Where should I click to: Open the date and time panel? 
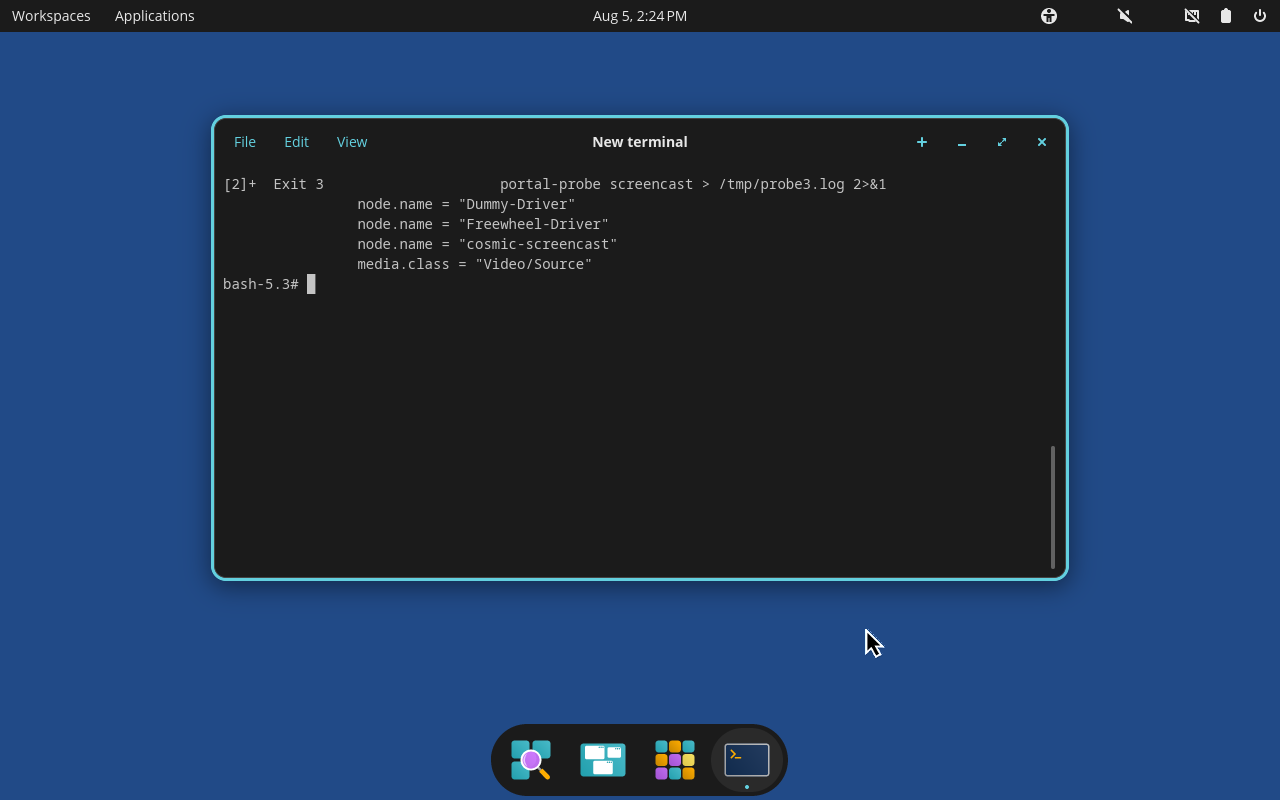click(x=640, y=16)
